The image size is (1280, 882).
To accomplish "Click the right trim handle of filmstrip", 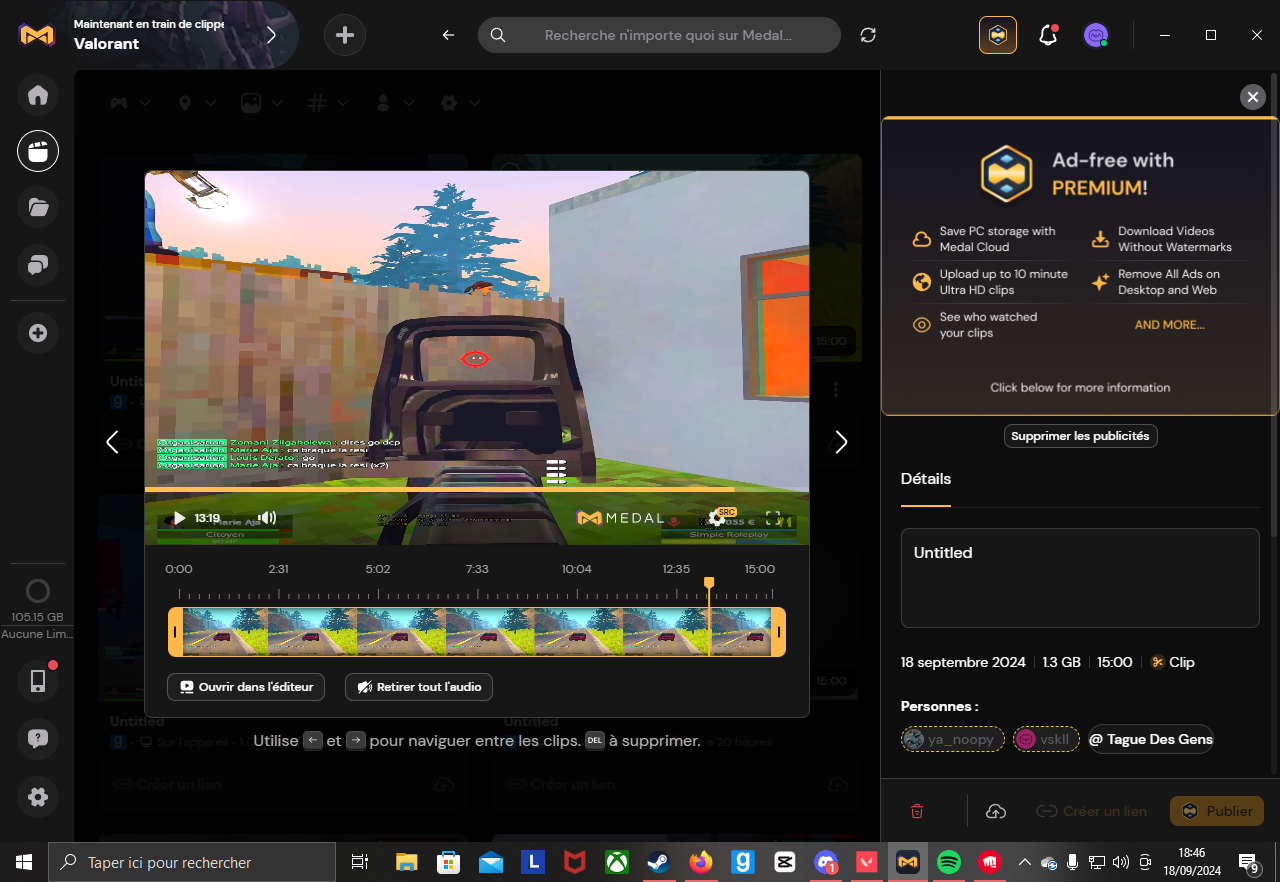I will 779,632.
